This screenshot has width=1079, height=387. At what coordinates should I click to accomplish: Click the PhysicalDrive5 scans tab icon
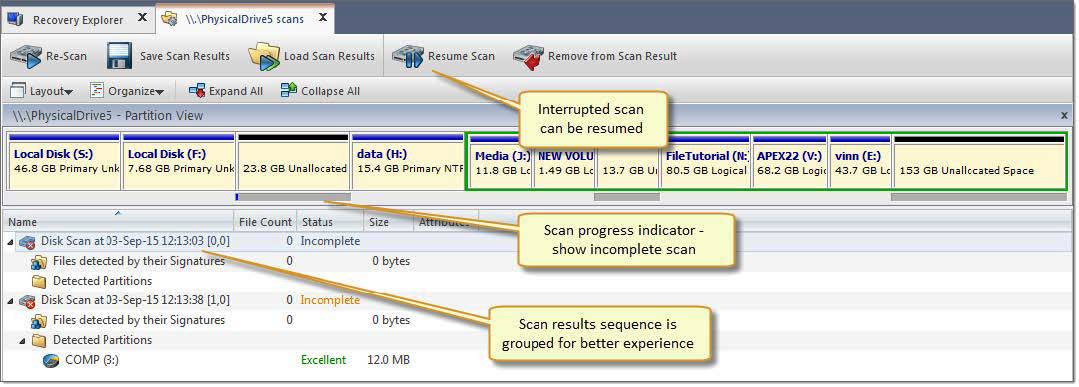tap(169, 19)
